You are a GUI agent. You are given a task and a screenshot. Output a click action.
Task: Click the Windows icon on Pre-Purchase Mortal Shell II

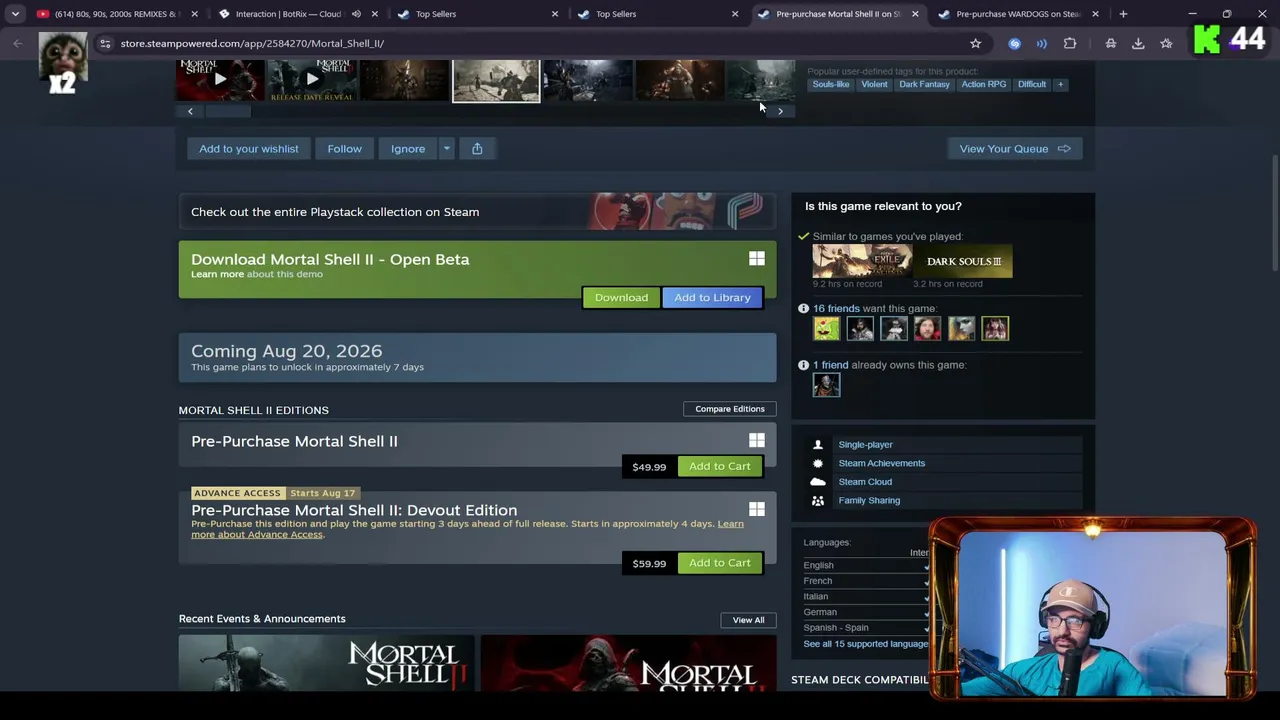[757, 441]
